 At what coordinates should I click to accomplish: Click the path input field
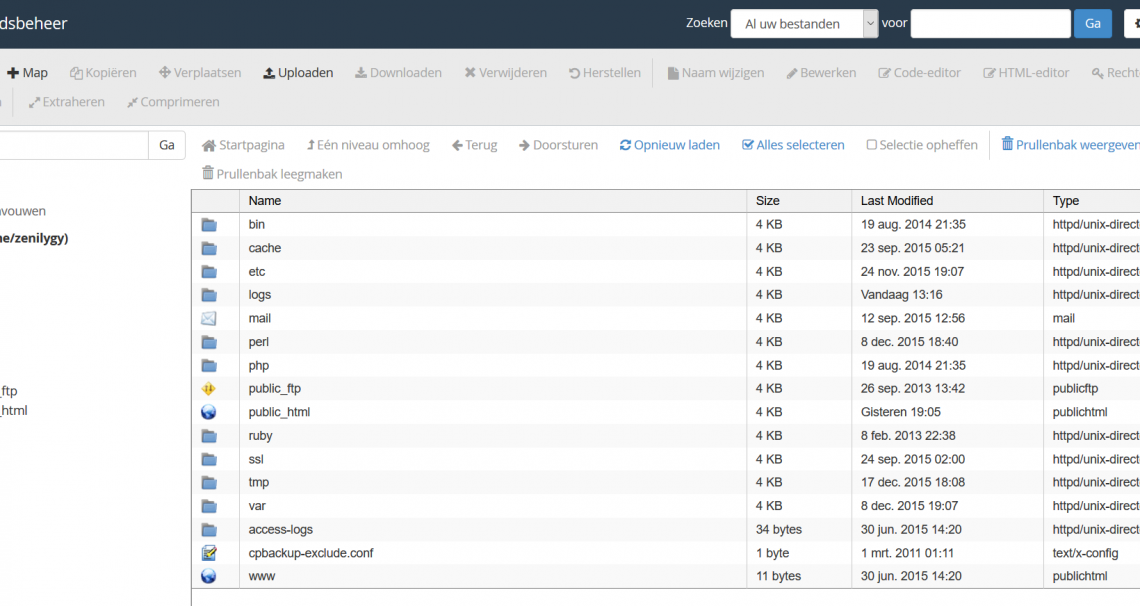pos(73,145)
